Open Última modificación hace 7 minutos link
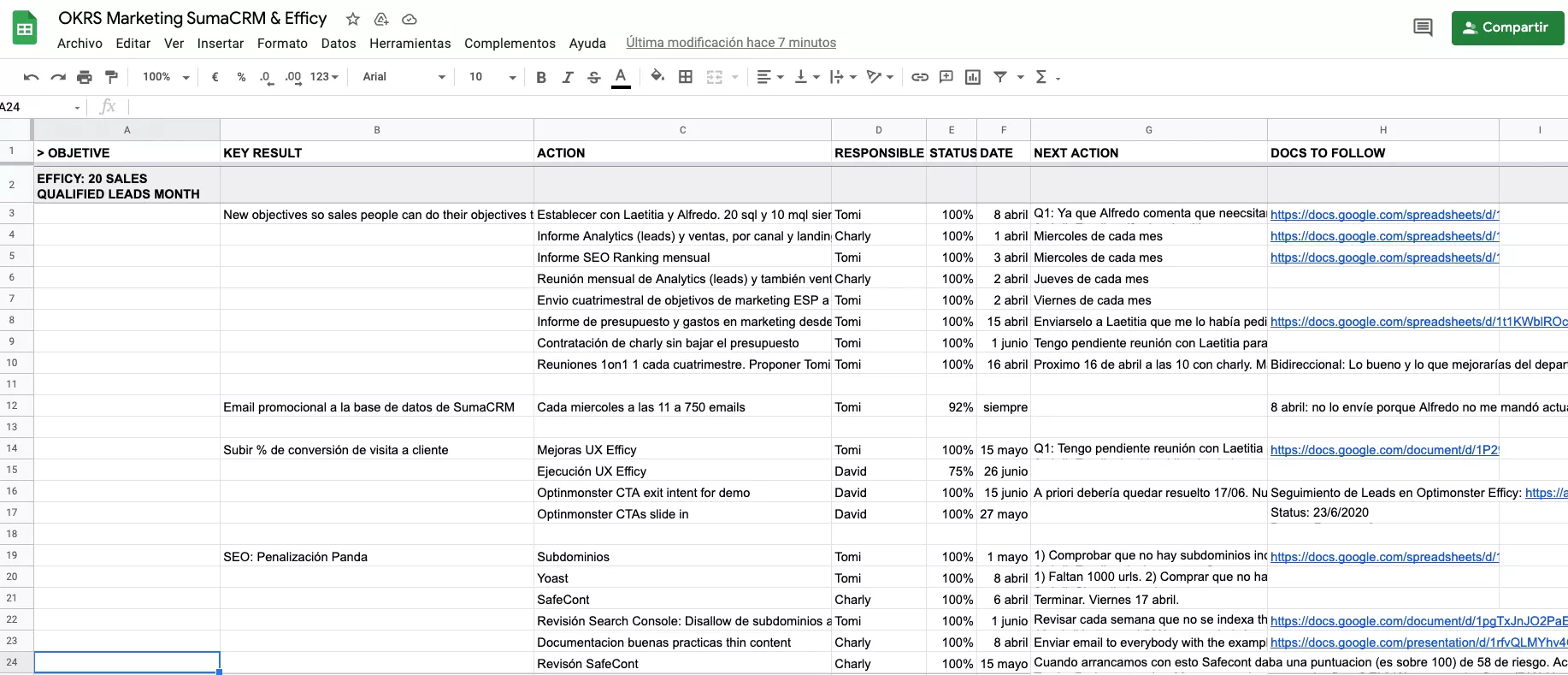The width and height of the screenshot is (1568, 675). click(731, 43)
